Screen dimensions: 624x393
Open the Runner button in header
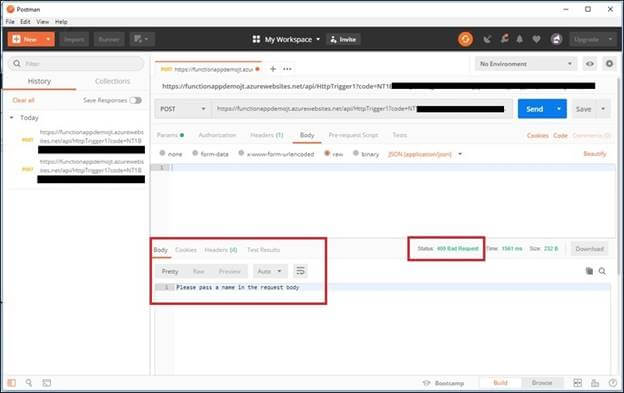pos(109,39)
